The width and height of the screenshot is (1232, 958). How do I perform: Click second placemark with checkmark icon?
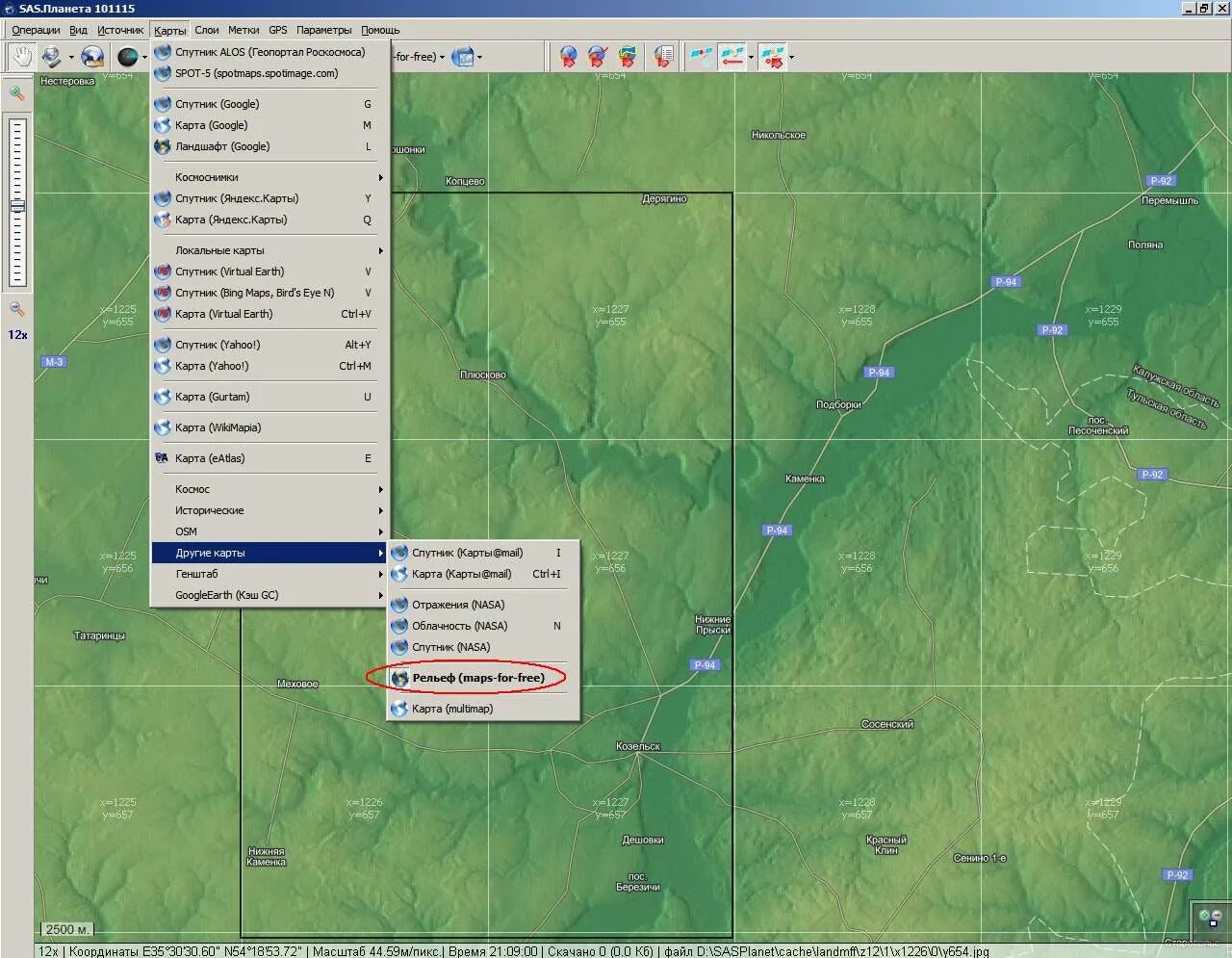[598, 57]
